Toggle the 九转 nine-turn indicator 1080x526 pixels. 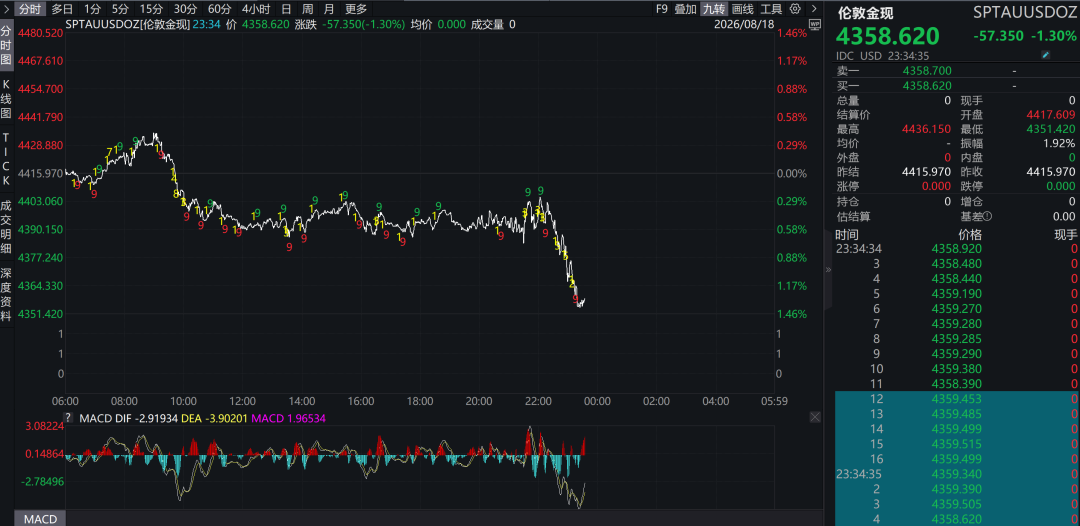click(x=714, y=9)
